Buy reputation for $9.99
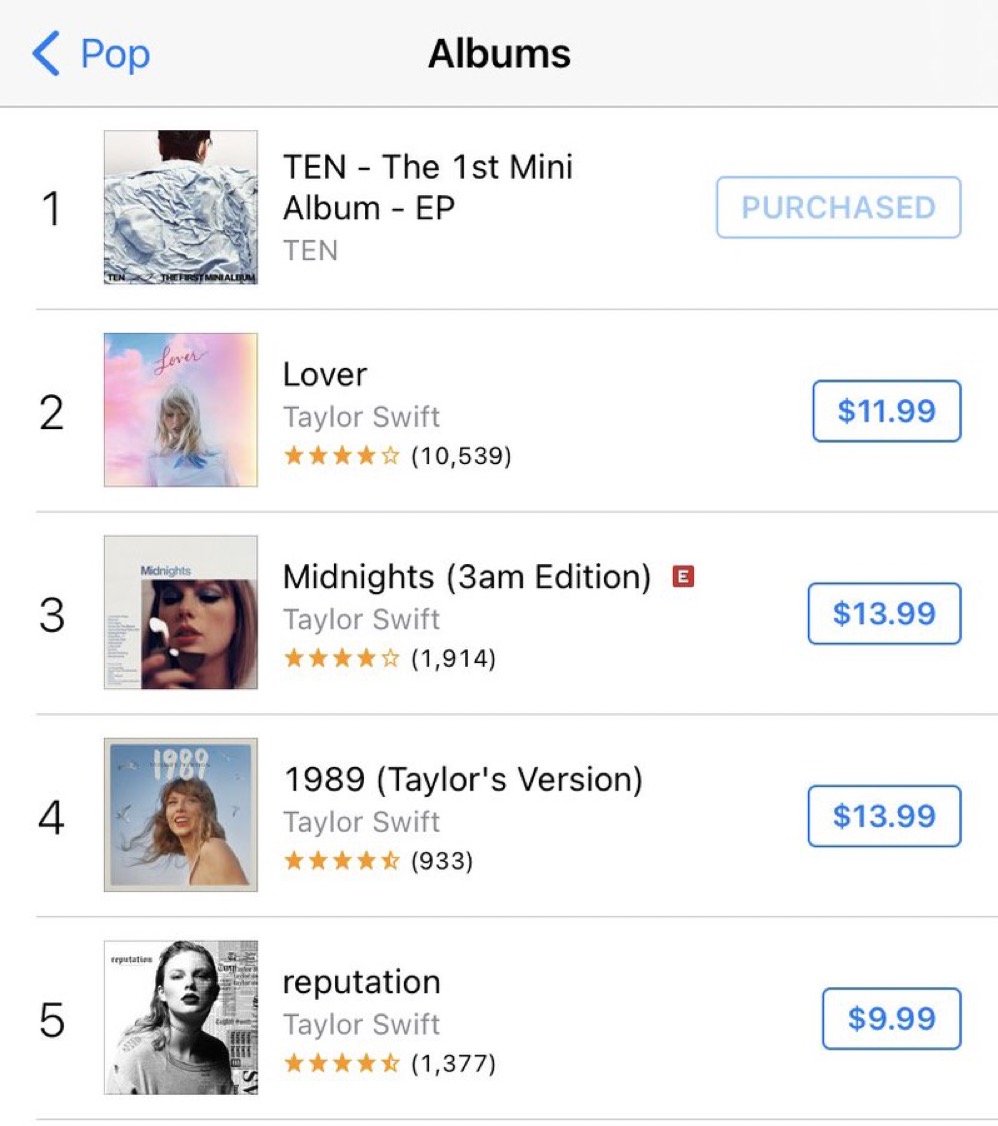This screenshot has width=998, height=1126. (x=891, y=1018)
